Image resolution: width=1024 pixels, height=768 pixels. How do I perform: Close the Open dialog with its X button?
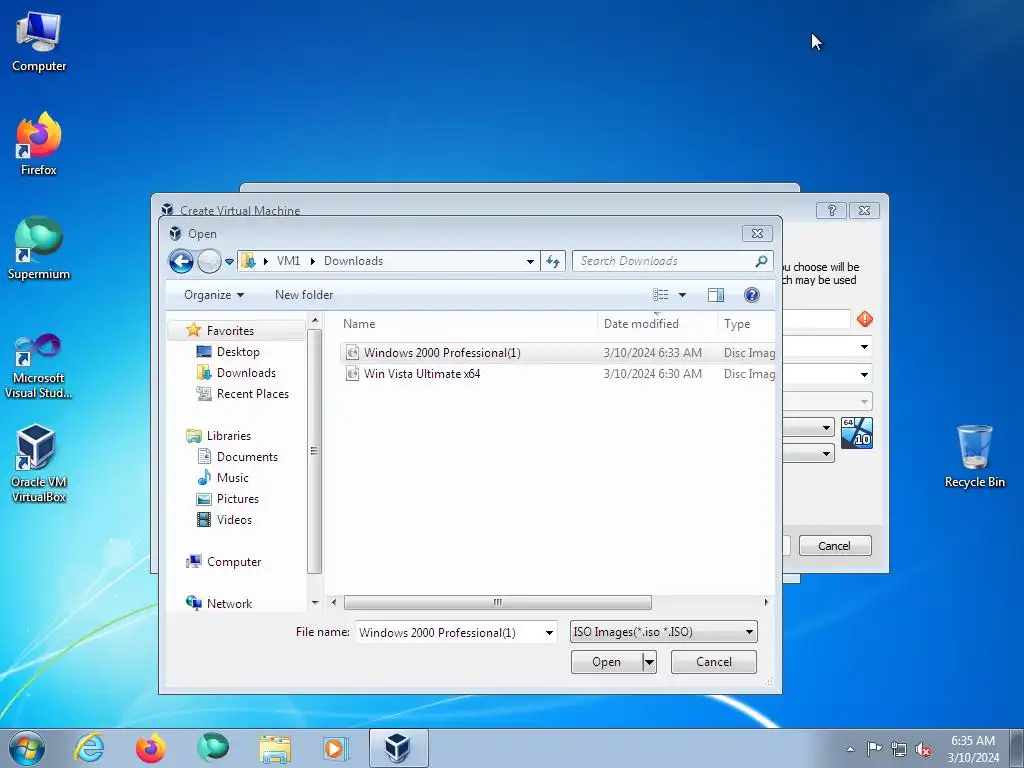[x=758, y=233]
